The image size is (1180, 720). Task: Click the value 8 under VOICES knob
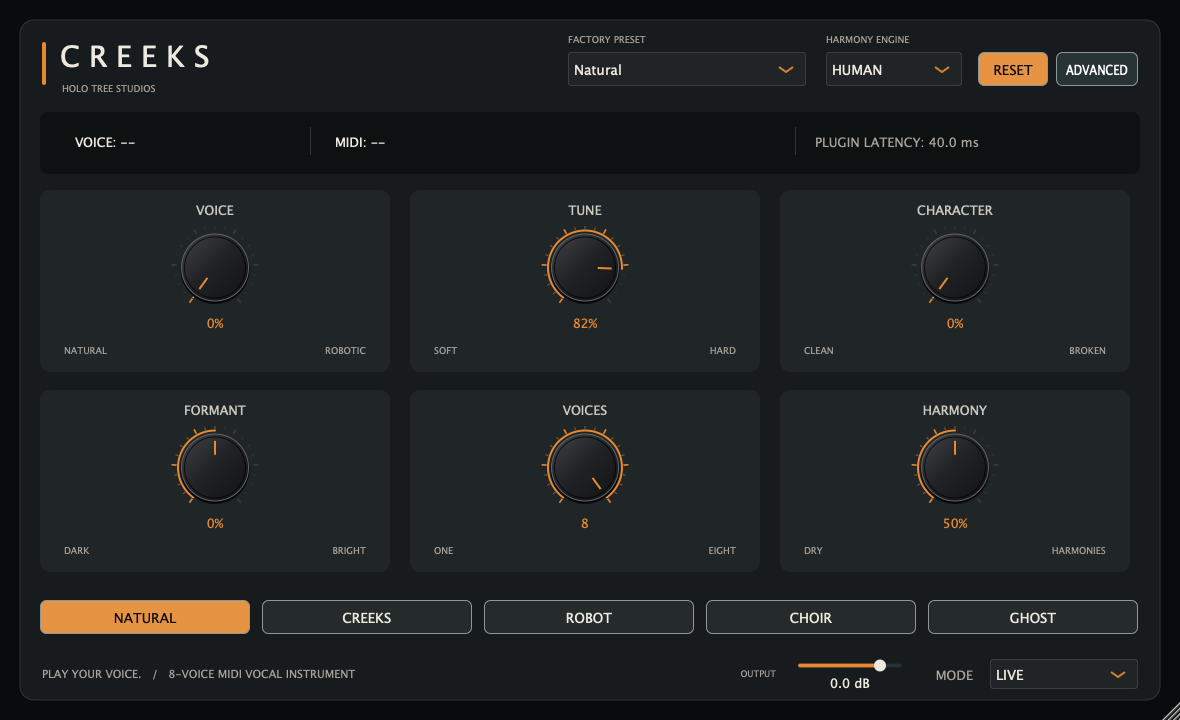coord(585,524)
